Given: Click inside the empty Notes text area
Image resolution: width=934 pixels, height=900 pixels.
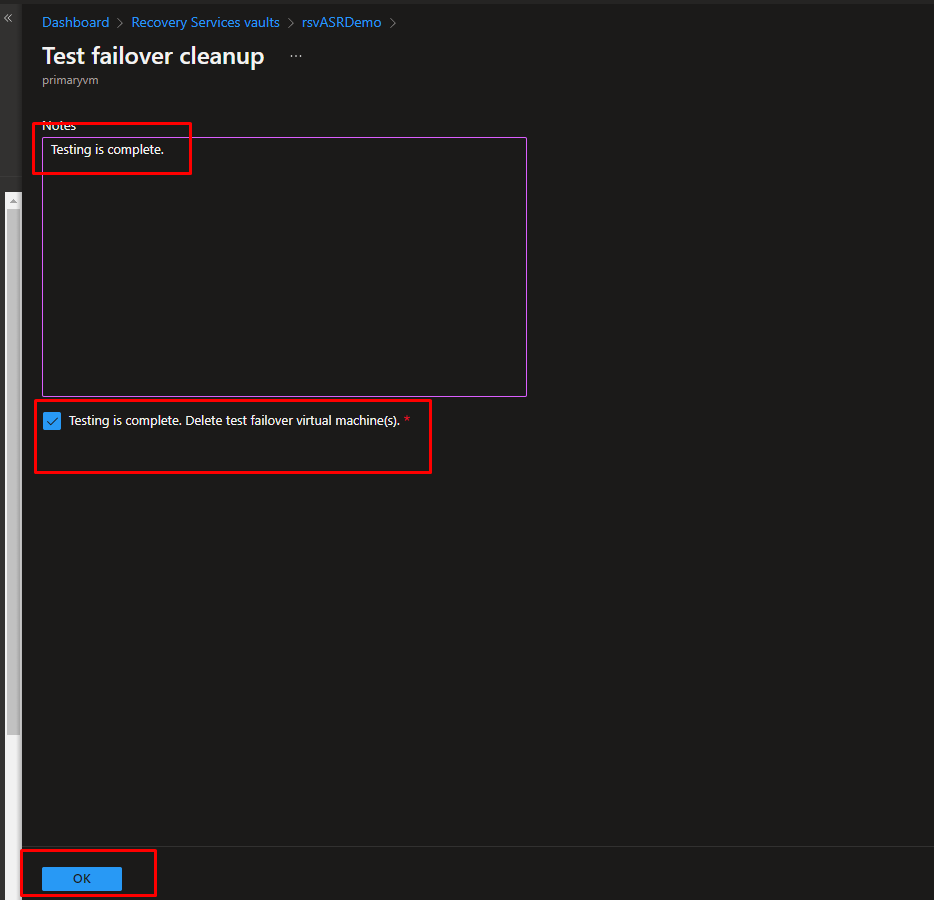Looking at the screenshot, I should click(284, 280).
